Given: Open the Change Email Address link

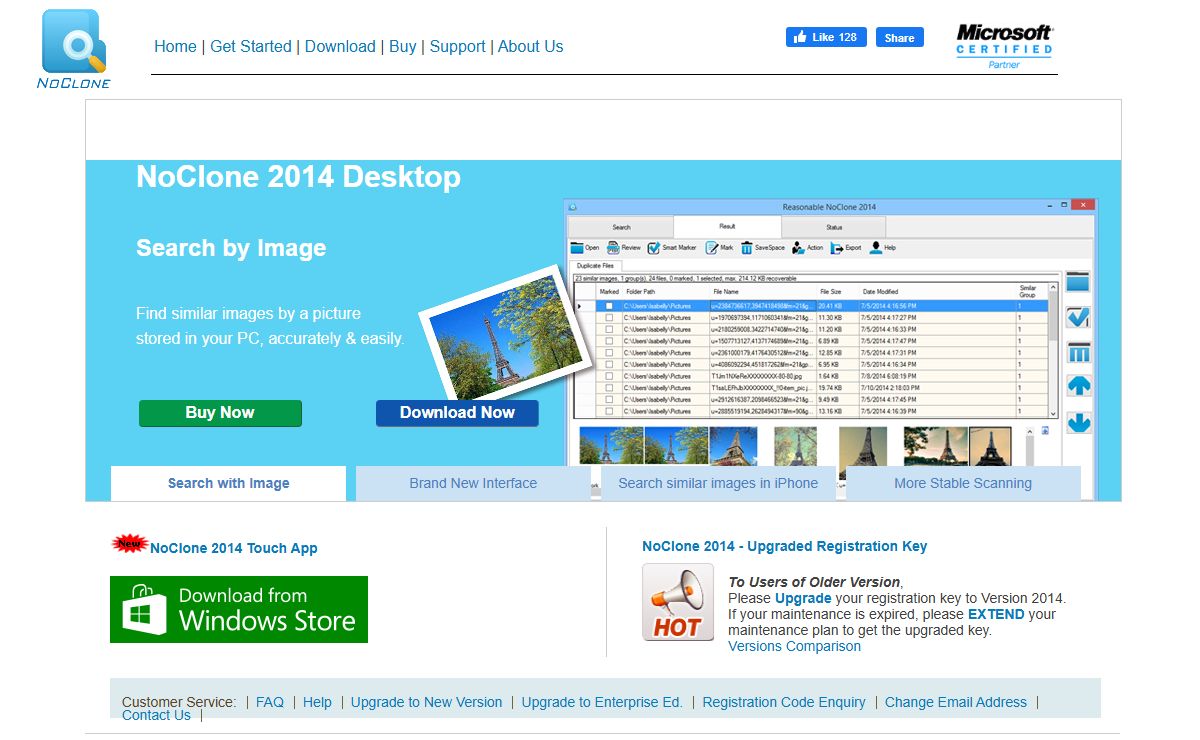Looking at the screenshot, I should 956,702.
